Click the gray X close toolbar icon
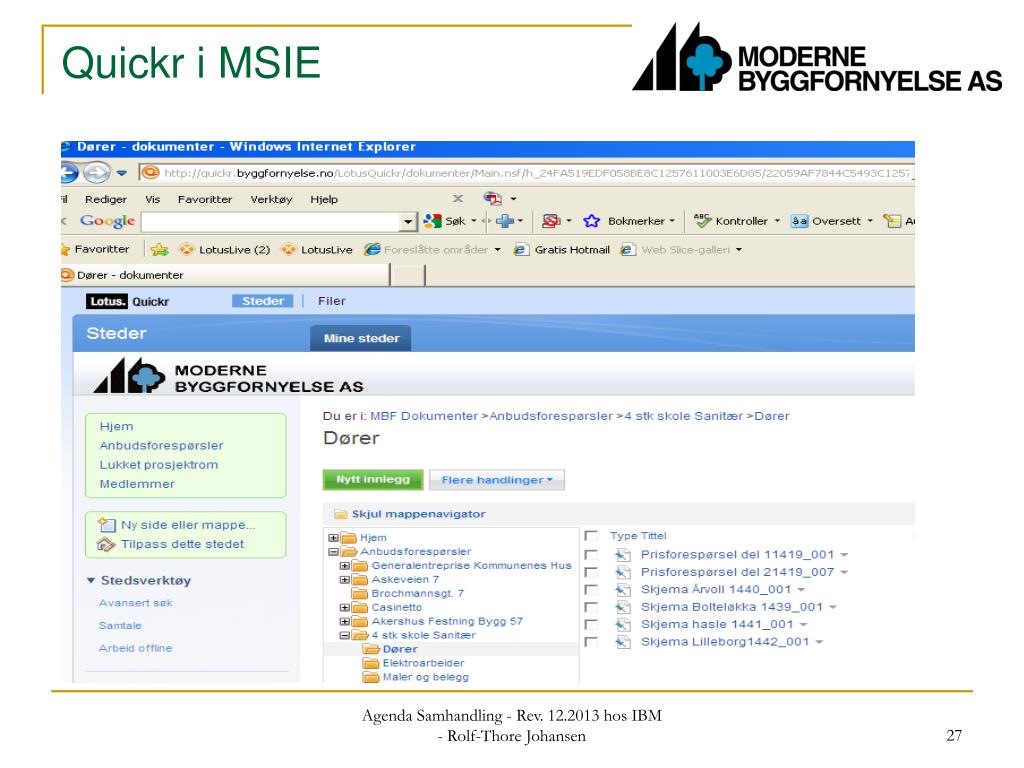1024x768 pixels. click(x=458, y=198)
